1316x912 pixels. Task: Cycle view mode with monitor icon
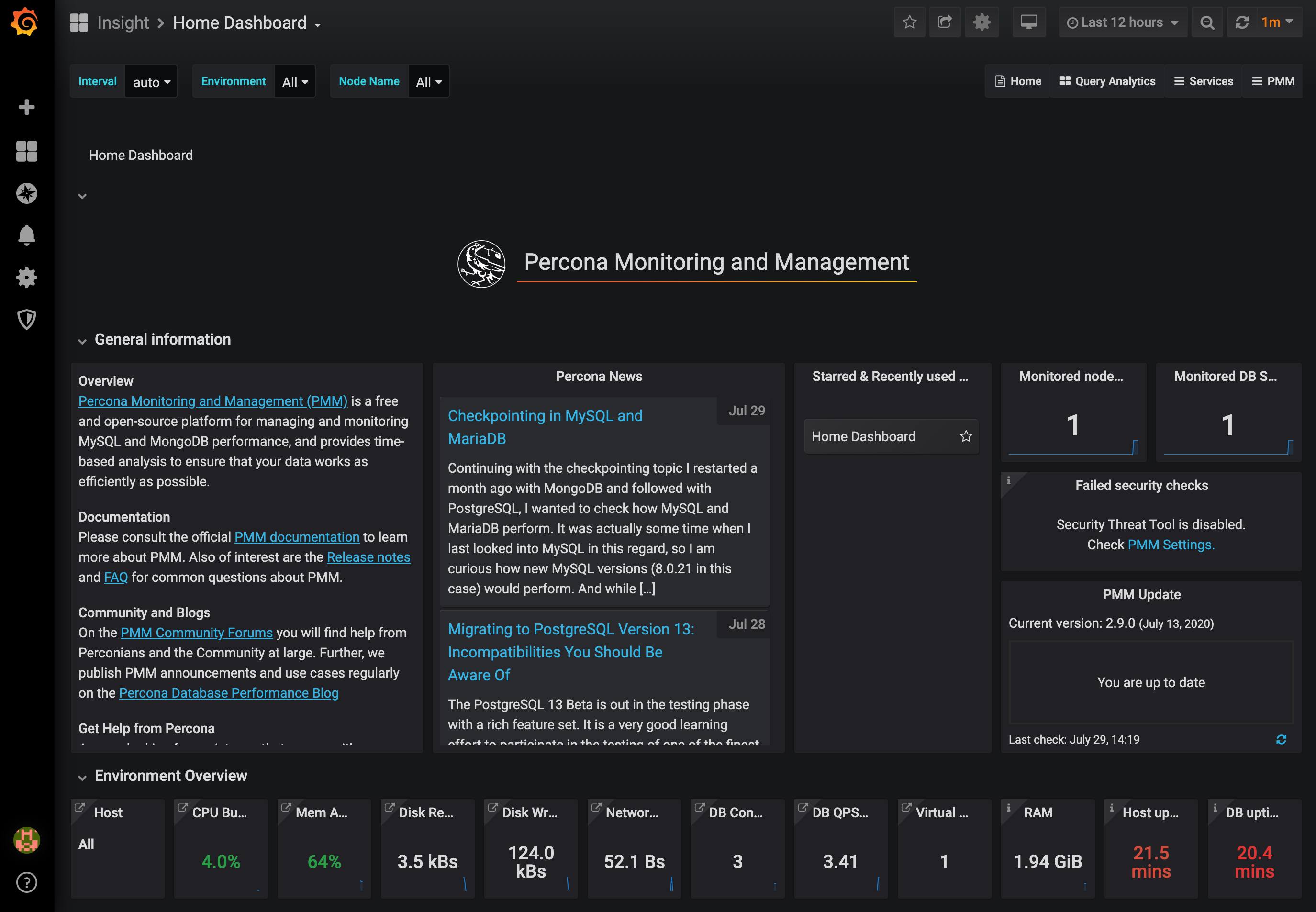pyautogui.click(x=1028, y=22)
